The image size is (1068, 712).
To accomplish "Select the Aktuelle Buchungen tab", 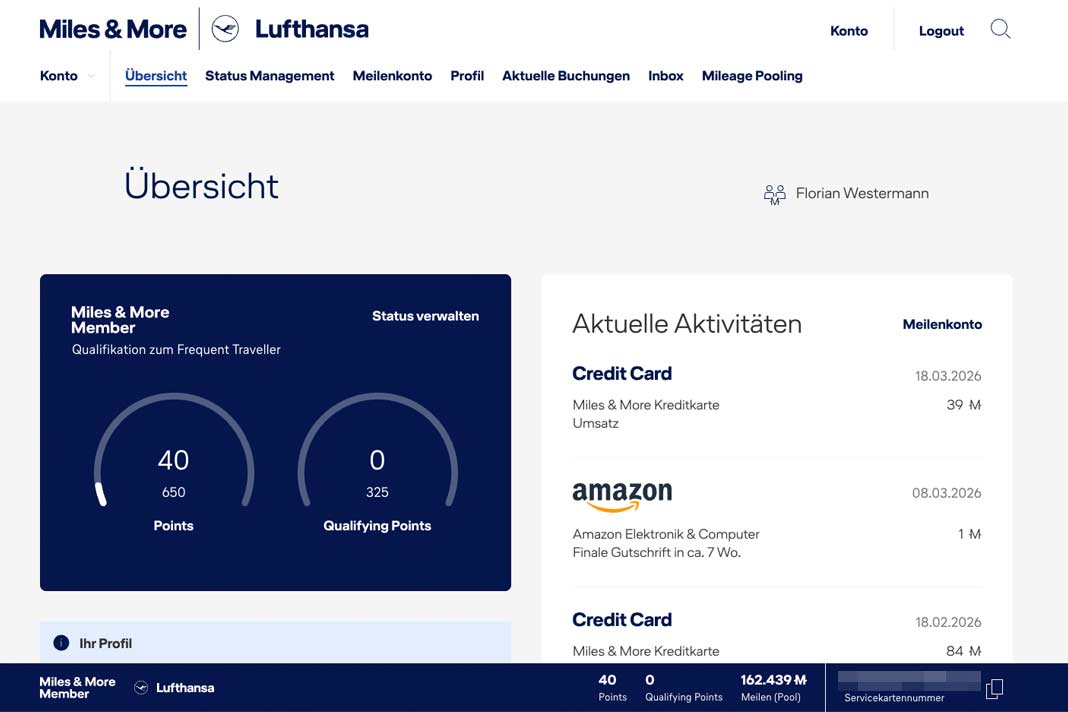I will 566,76.
